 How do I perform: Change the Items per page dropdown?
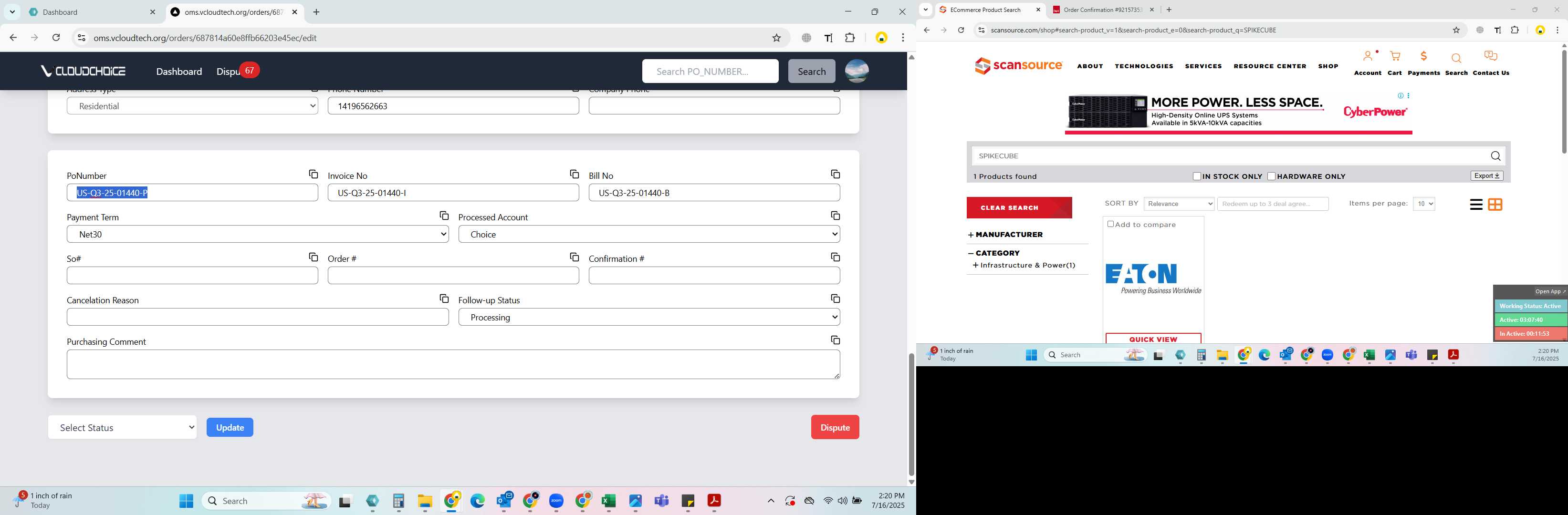(1424, 204)
